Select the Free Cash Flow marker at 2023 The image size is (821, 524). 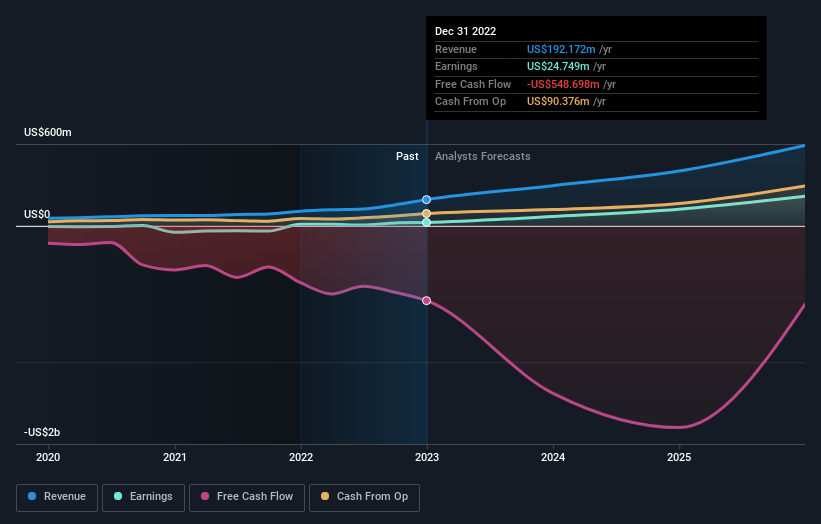[427, 300]
